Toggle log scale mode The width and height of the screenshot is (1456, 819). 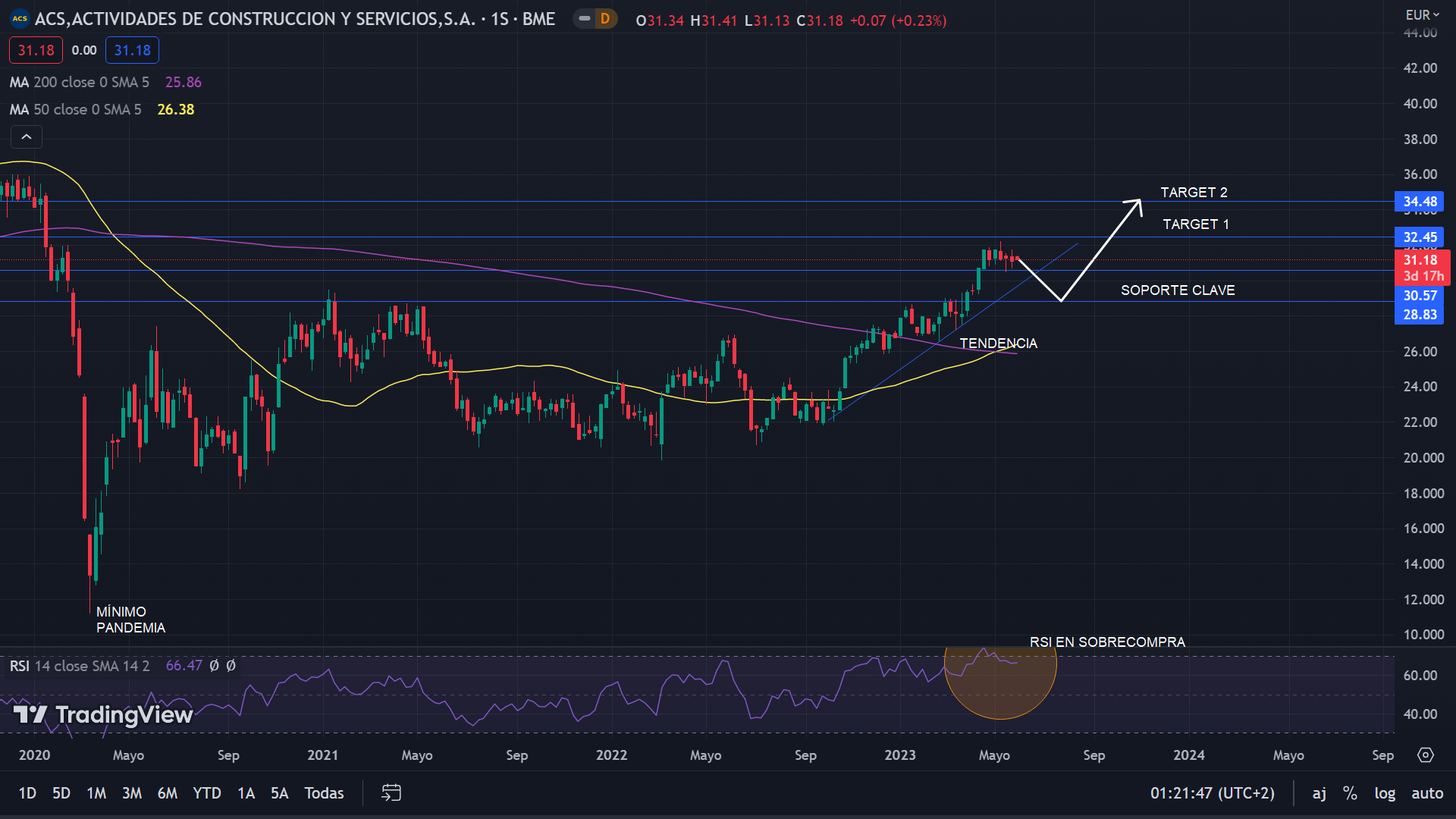click(x=1385, y=793)
